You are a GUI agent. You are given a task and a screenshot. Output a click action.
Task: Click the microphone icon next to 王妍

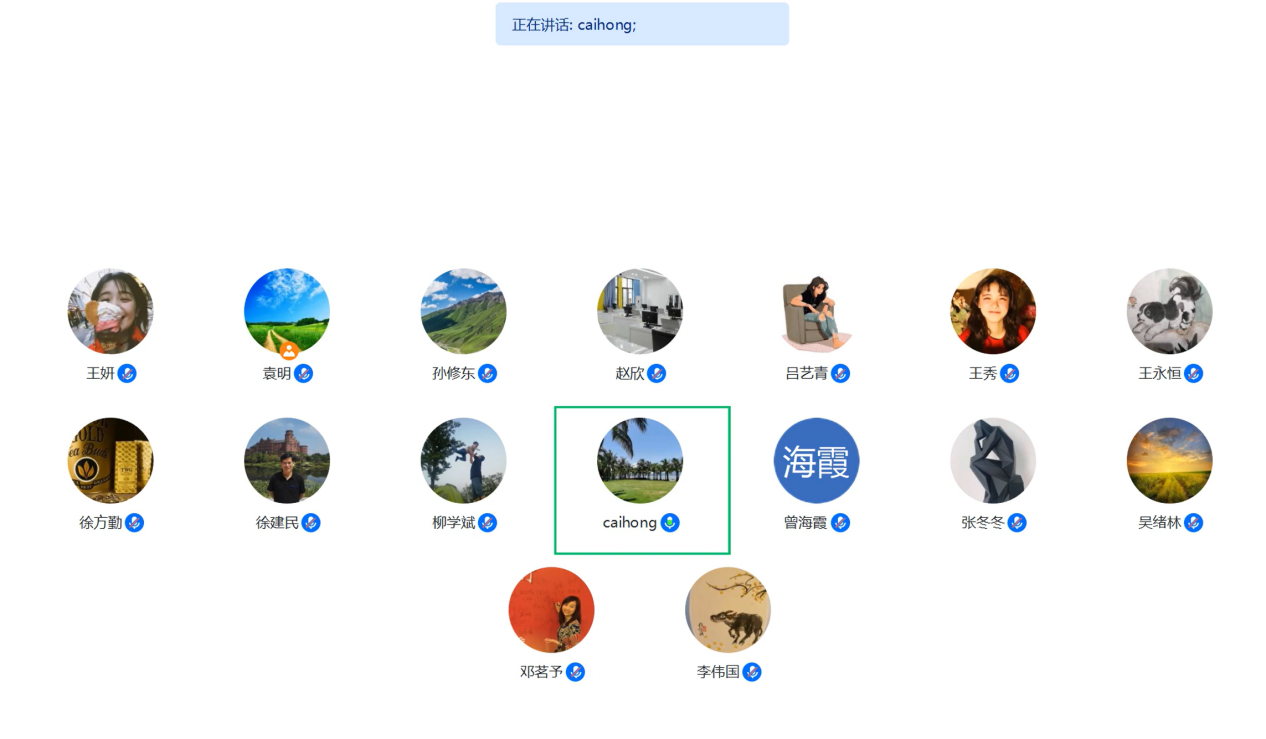(127, 374)
